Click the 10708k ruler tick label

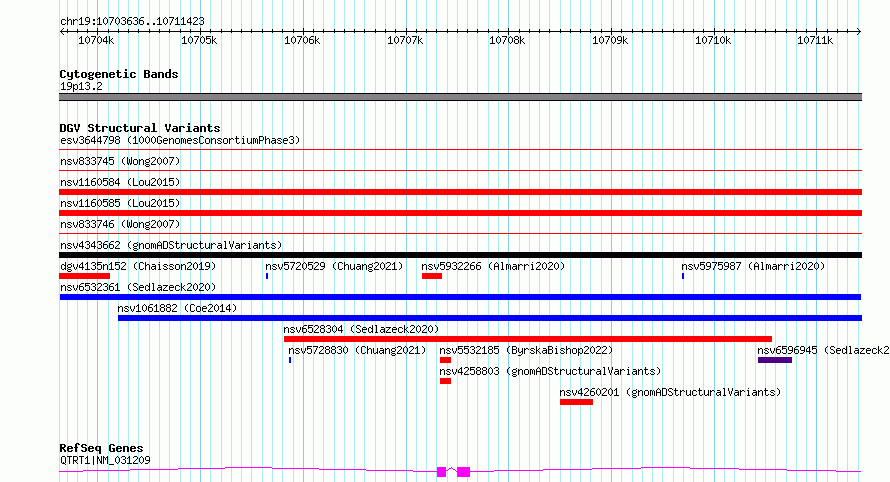point(507,40)
